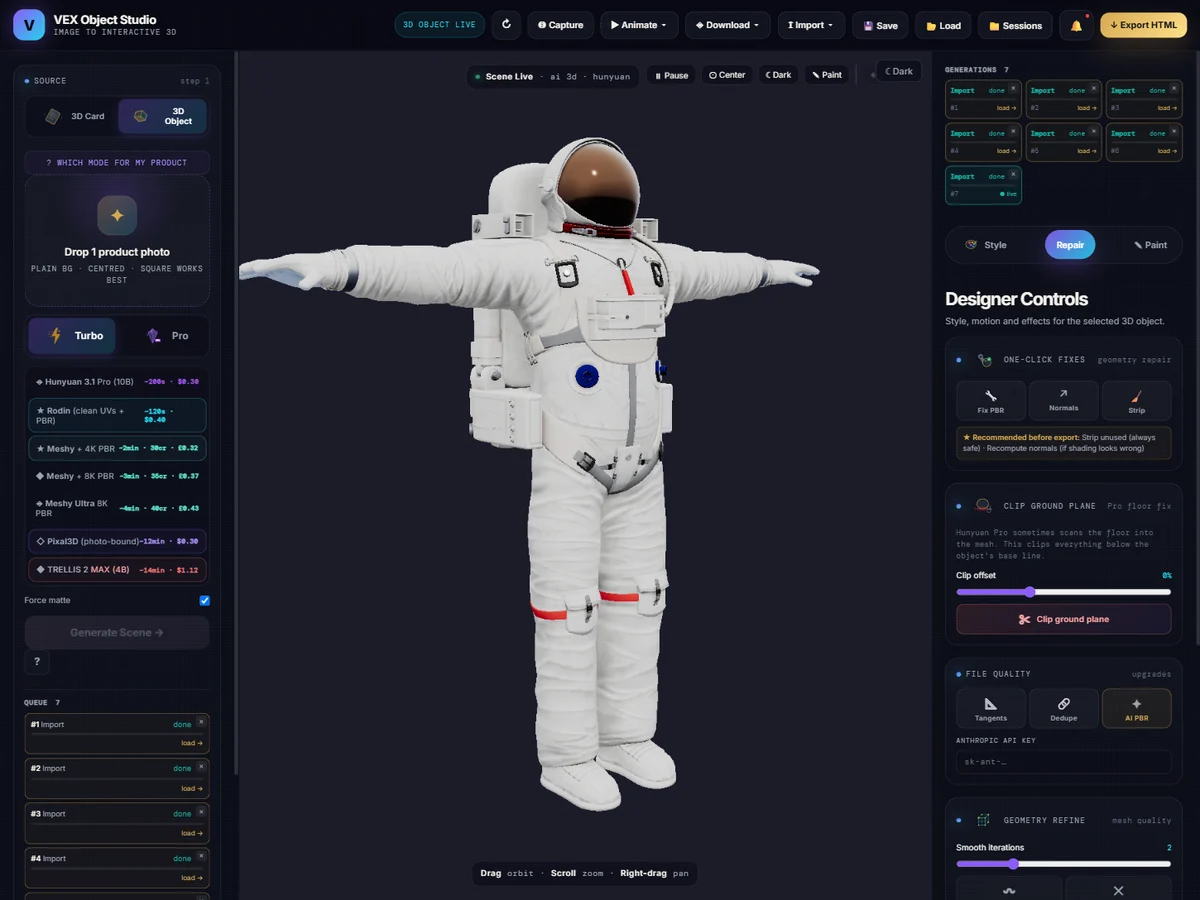The width and height of the screenshot is (1200, 900).
Task: Click the VEX logo icon
Action: (29, 25)
